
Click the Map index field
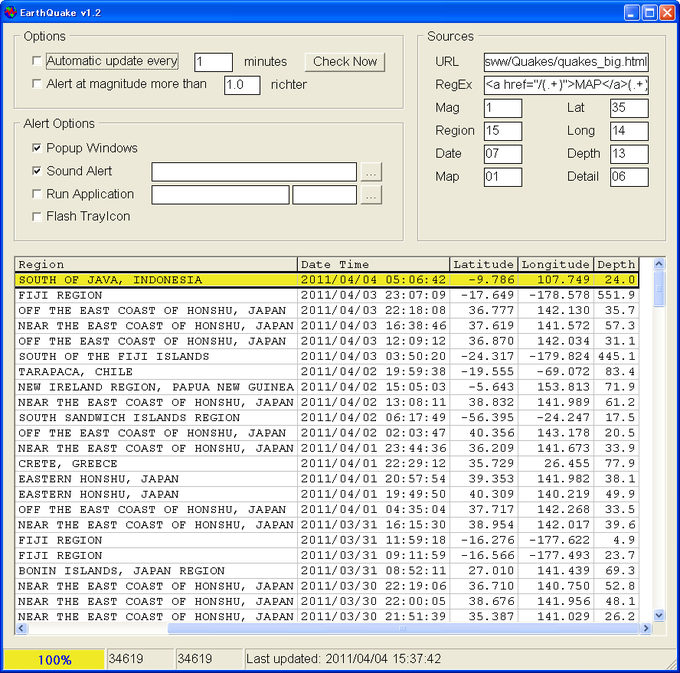point(503,177)
